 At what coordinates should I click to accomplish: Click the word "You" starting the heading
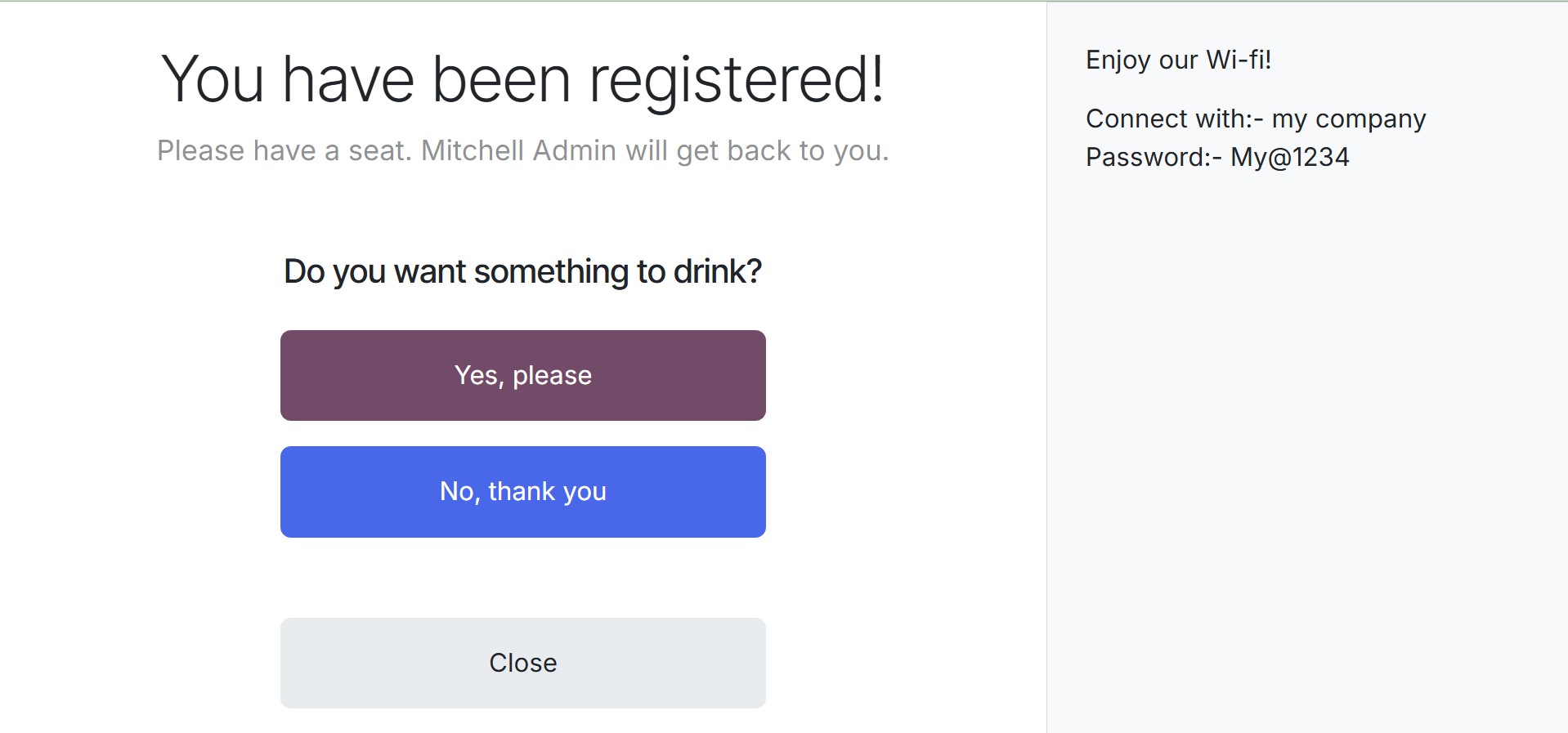(x=212, y=79)
